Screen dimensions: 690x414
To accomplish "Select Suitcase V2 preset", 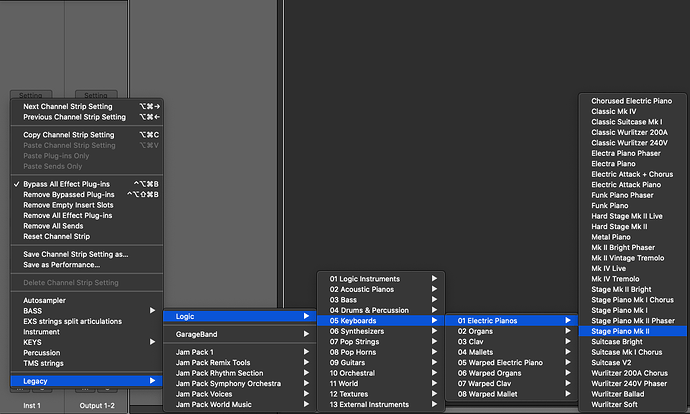I will point(633,363).
